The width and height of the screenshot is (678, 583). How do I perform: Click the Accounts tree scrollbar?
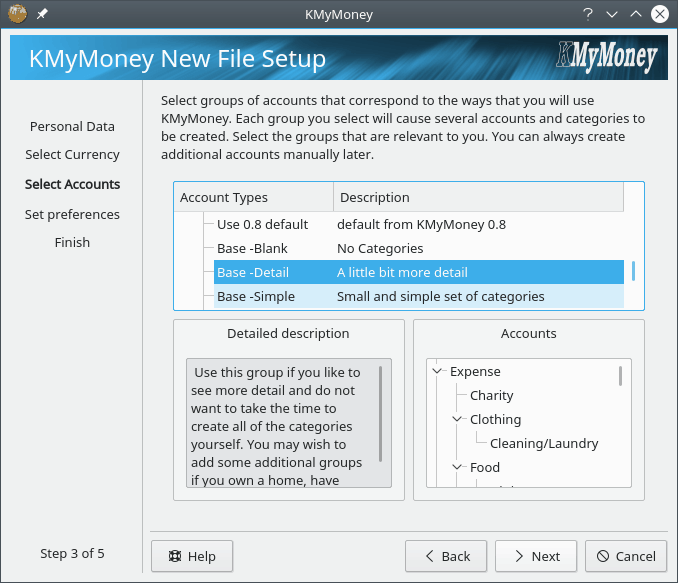pyautogui.click(x=620, y=375)
